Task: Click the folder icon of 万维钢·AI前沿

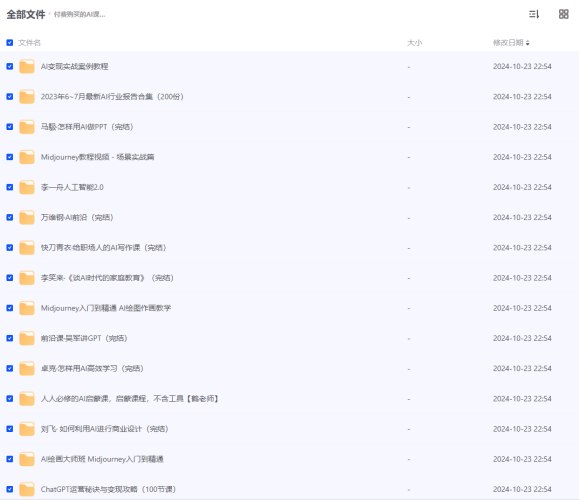Action: click(x=27, y=217)
